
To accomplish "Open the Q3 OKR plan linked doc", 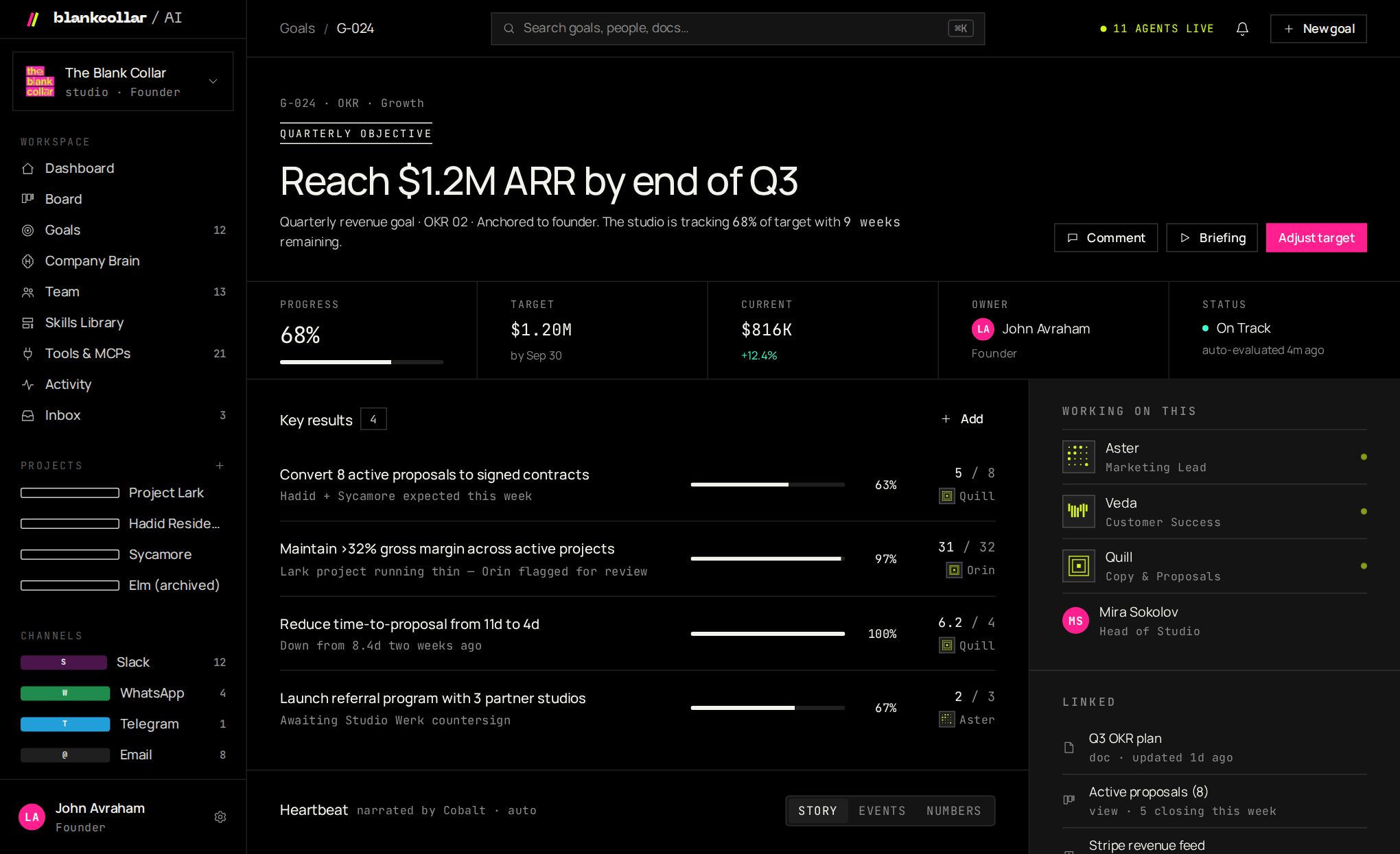I will pos(1215,748).
